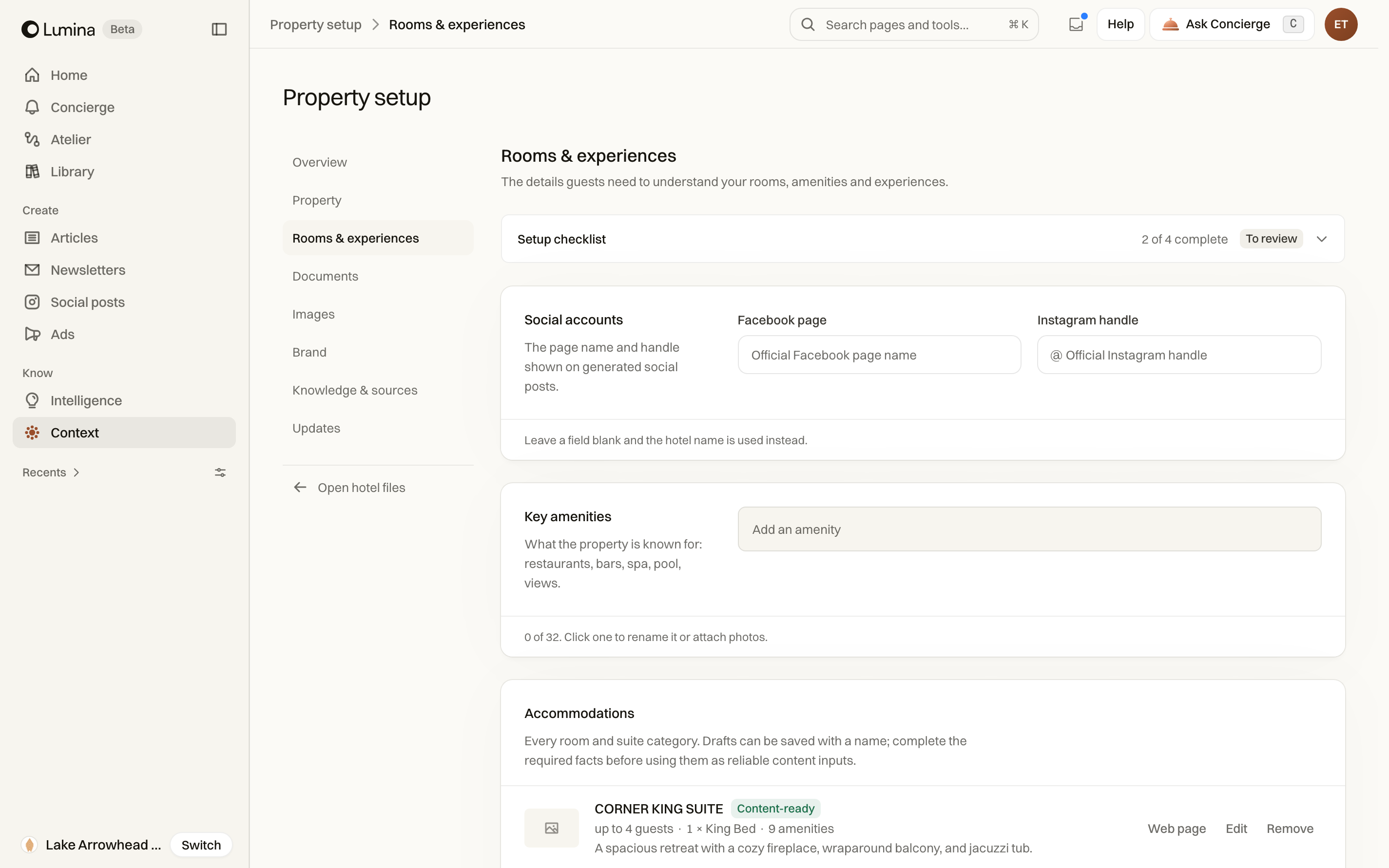This screenshot has width=1389, height=868.
Task: Open Social posts under Create
Action: click(x=124, y=302)
